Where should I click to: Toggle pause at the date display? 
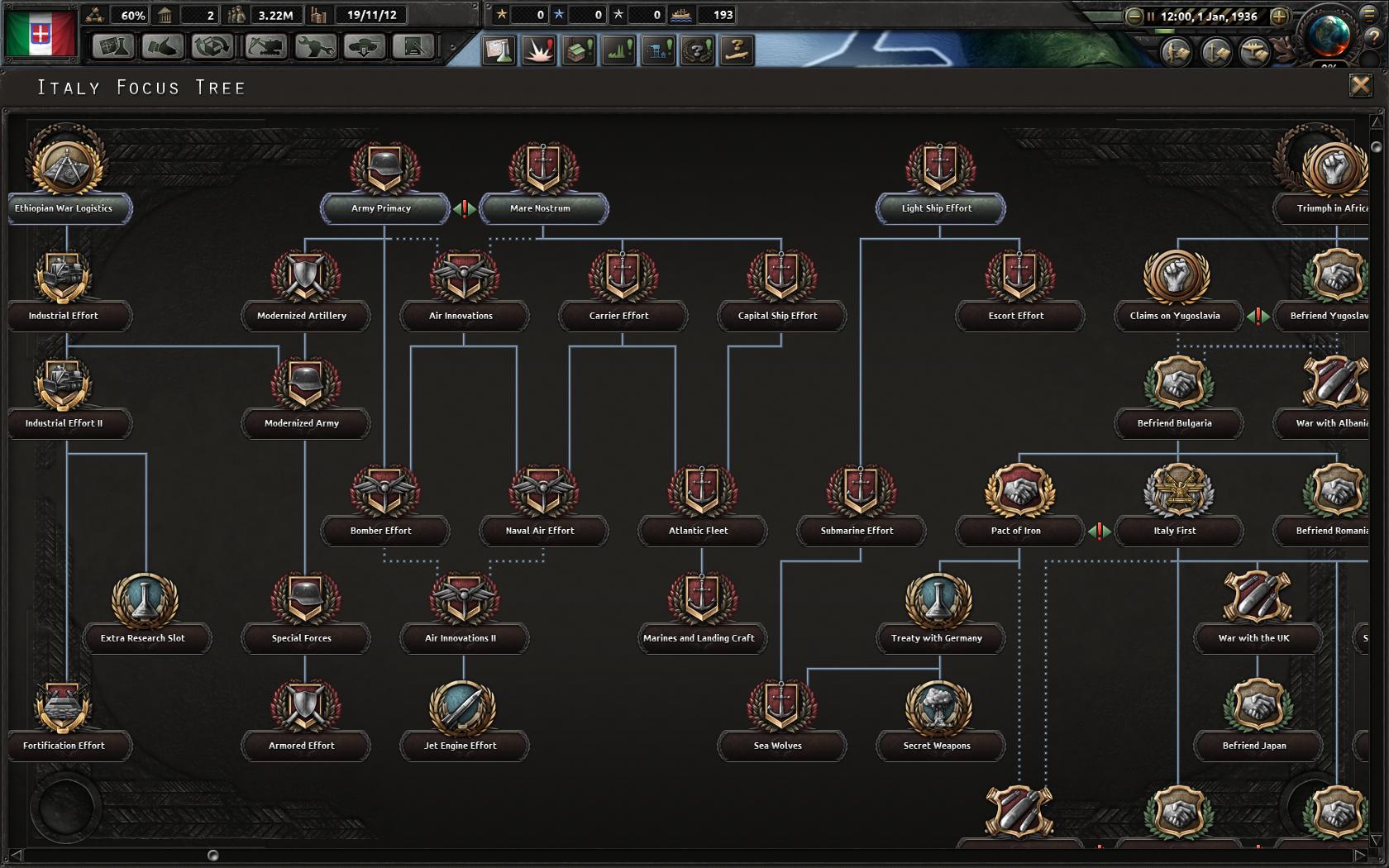click(1209, 16)
